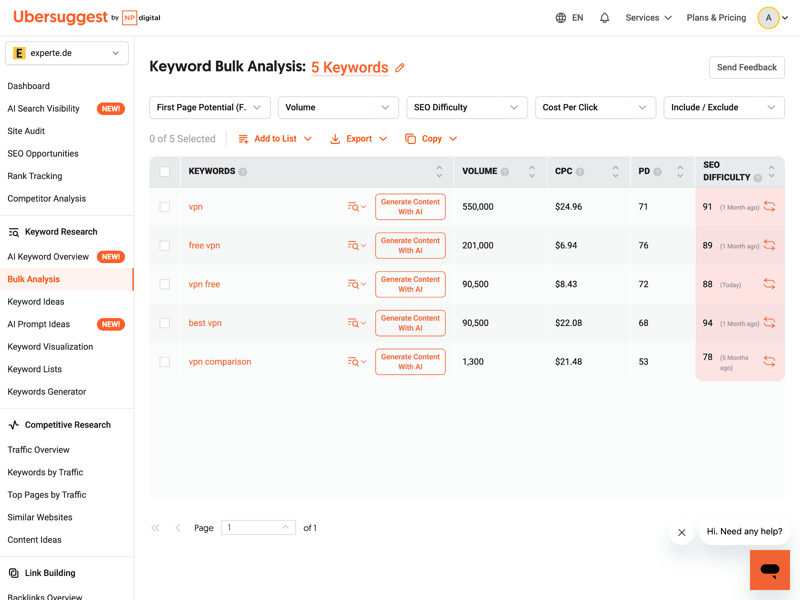Toggle the select-all keywords checkbox
The width and height of the screenshot is (800, 600).
coord(165,172)
